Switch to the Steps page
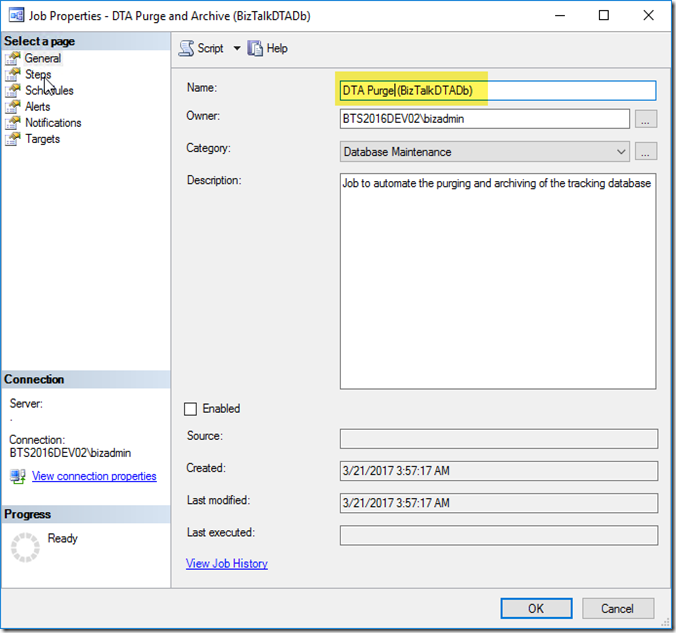Image resolution: width=676 pixels, height=633 pixels. click(x=38, y=75)
